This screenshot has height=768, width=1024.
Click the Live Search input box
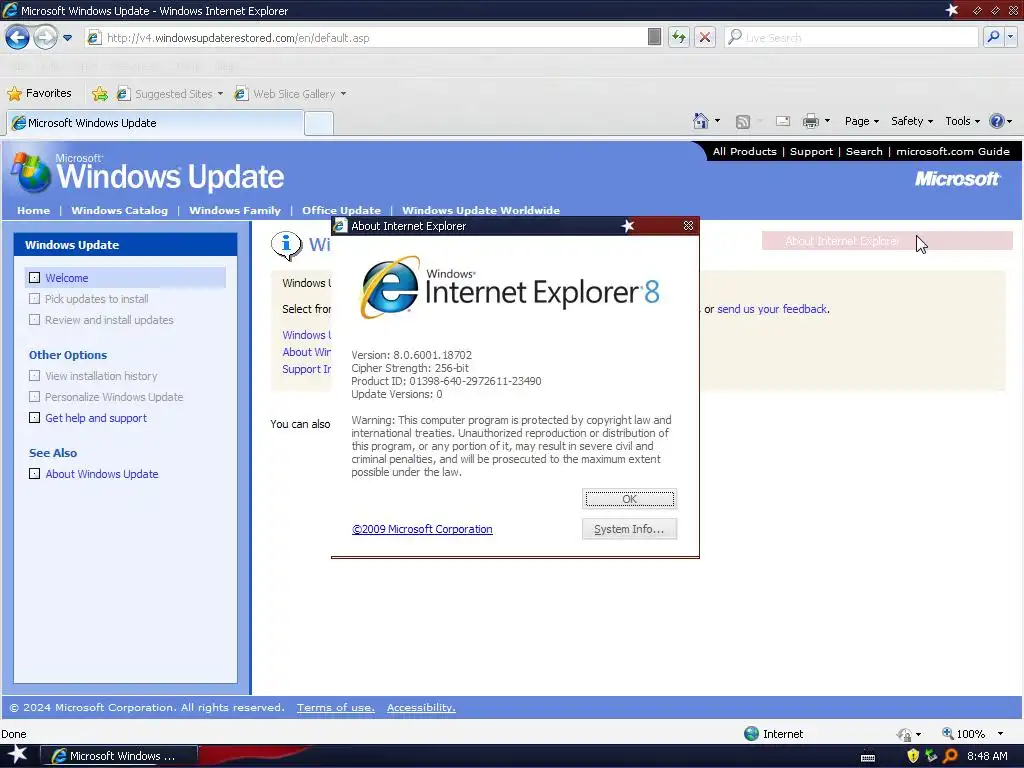pos(851,38)
